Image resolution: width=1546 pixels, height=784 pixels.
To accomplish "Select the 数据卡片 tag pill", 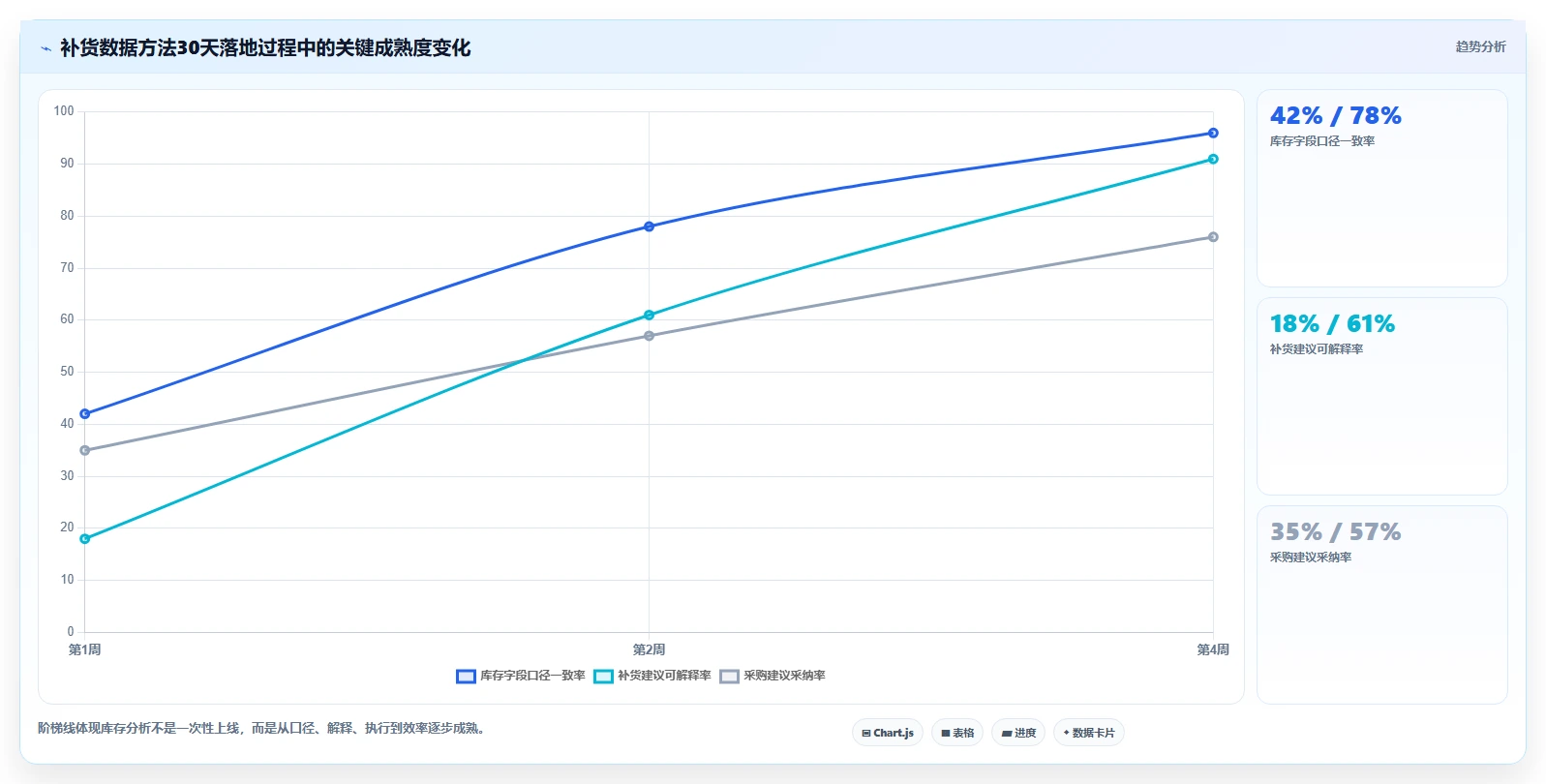I will (x=1089, y=733).
